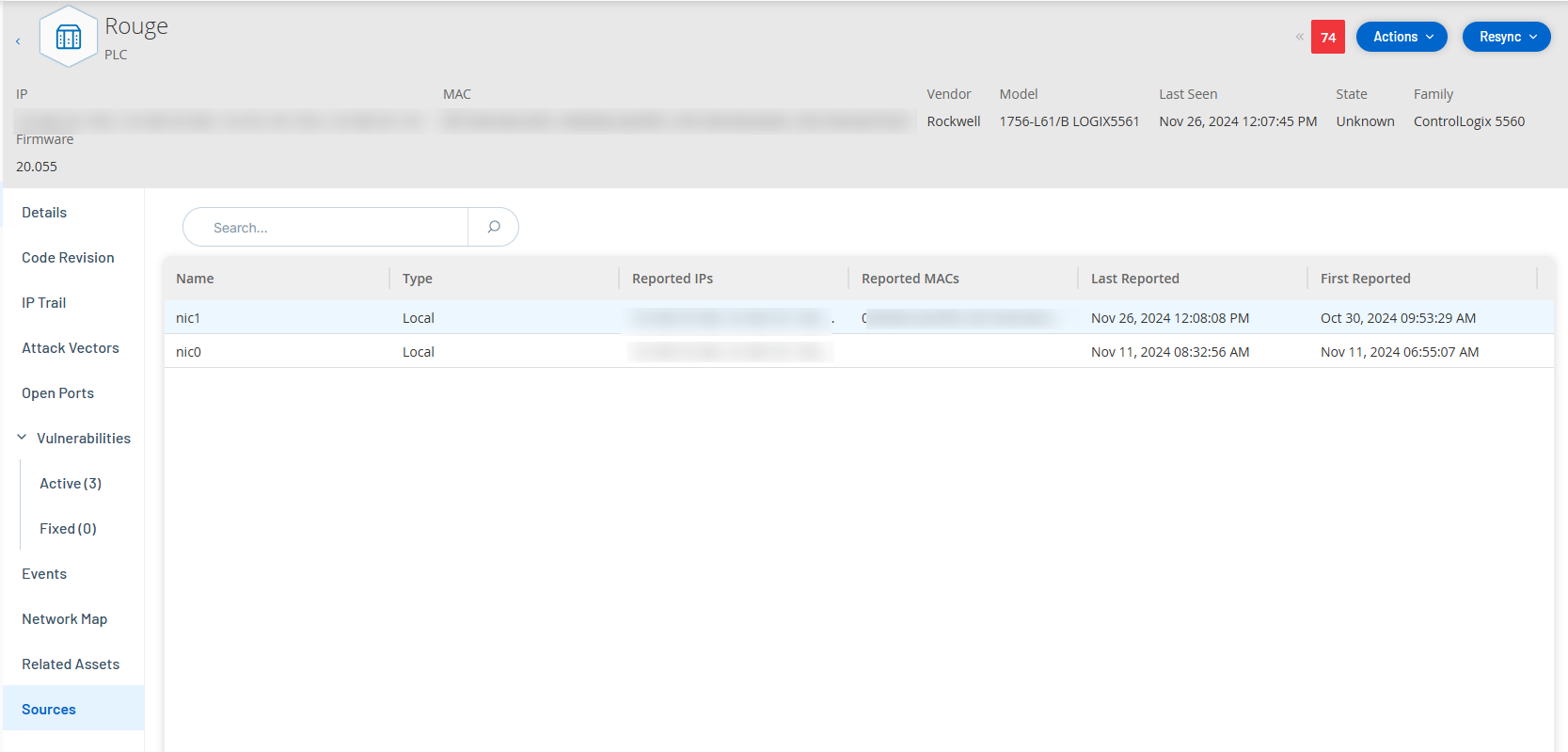1568x752 pixels.
Task: Go to the IP Trail section
Action: point(44,303)
